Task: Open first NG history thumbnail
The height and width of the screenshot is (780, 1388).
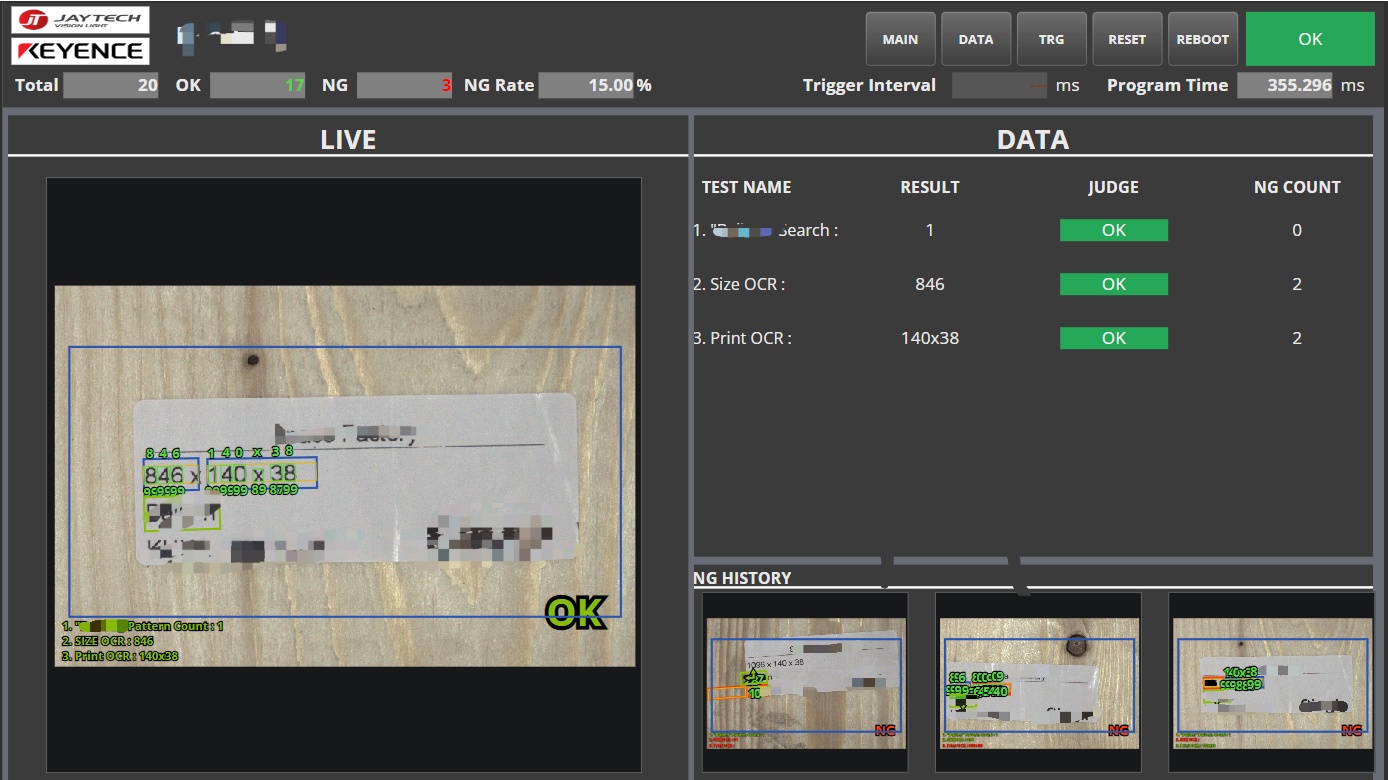Action: pos(805,682)
